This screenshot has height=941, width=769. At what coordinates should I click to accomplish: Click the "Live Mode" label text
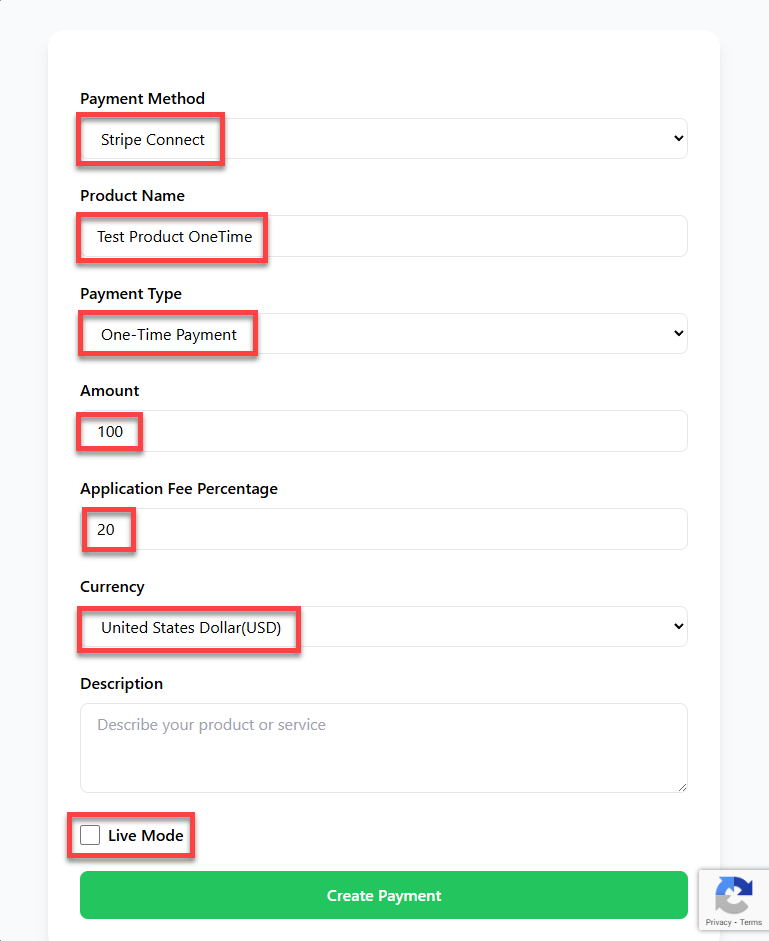(146, 835)
